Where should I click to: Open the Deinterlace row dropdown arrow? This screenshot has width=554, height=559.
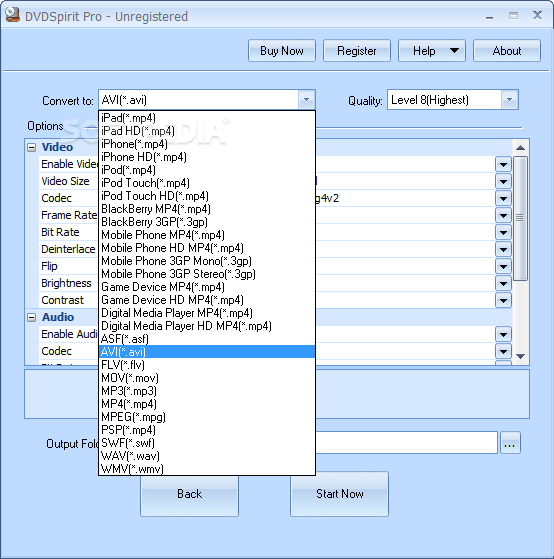(503, 250)
